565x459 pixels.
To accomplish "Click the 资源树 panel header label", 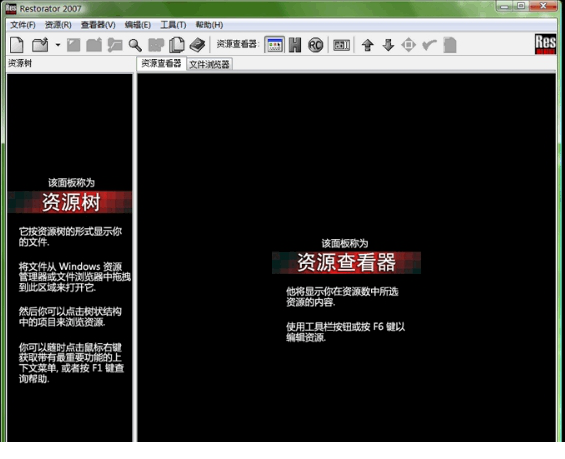I will point(20,63).
